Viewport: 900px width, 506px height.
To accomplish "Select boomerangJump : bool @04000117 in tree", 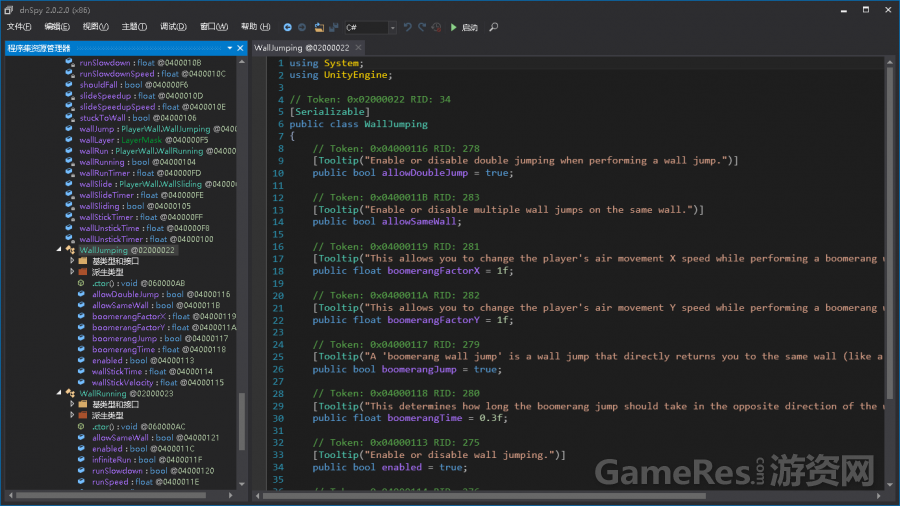I will click(160, 338).
